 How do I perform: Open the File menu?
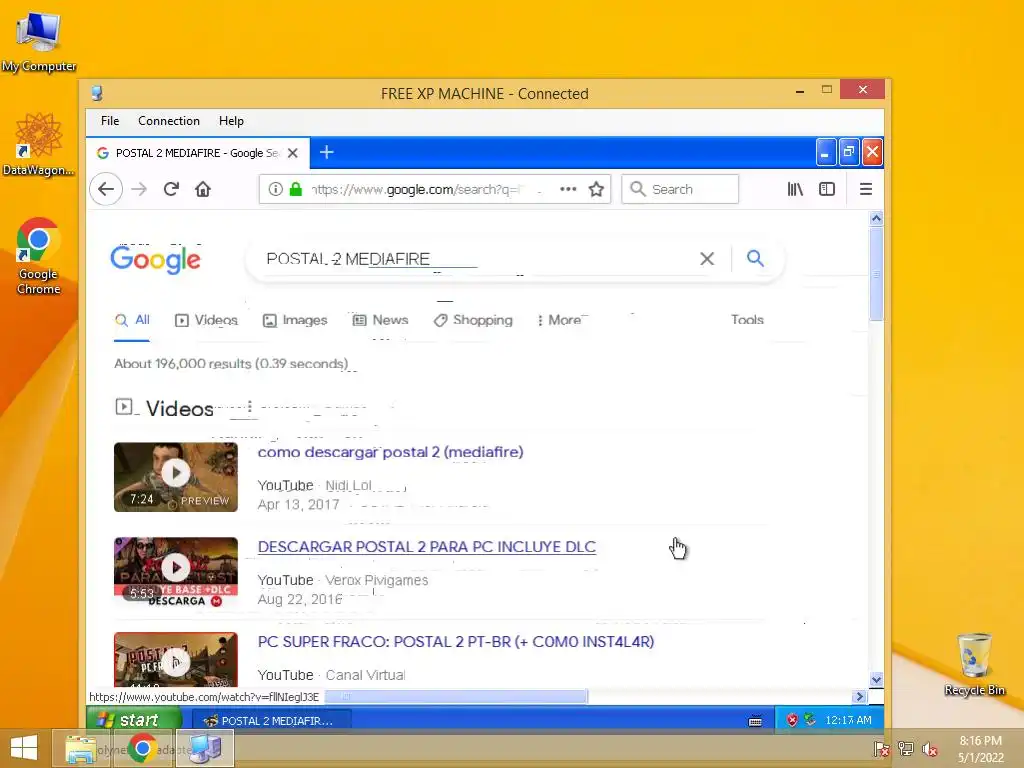coord(110,121)
